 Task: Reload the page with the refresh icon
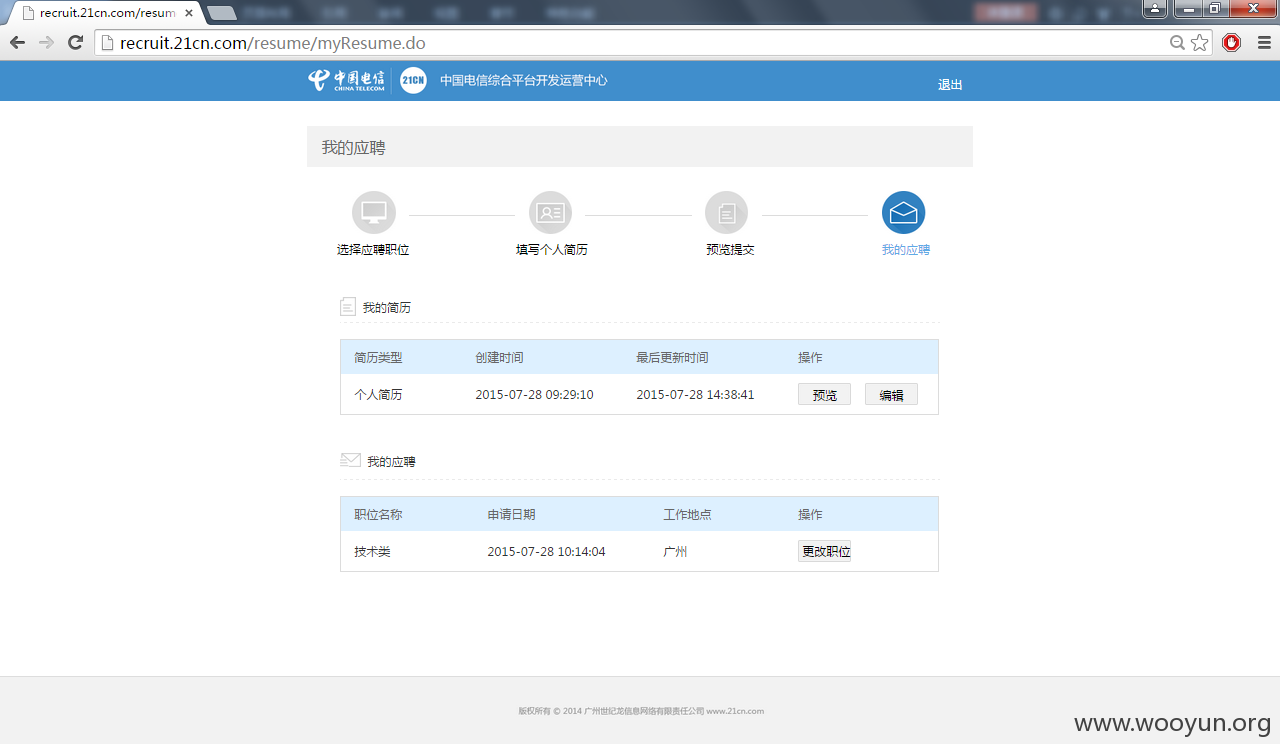tap(75, 43)
